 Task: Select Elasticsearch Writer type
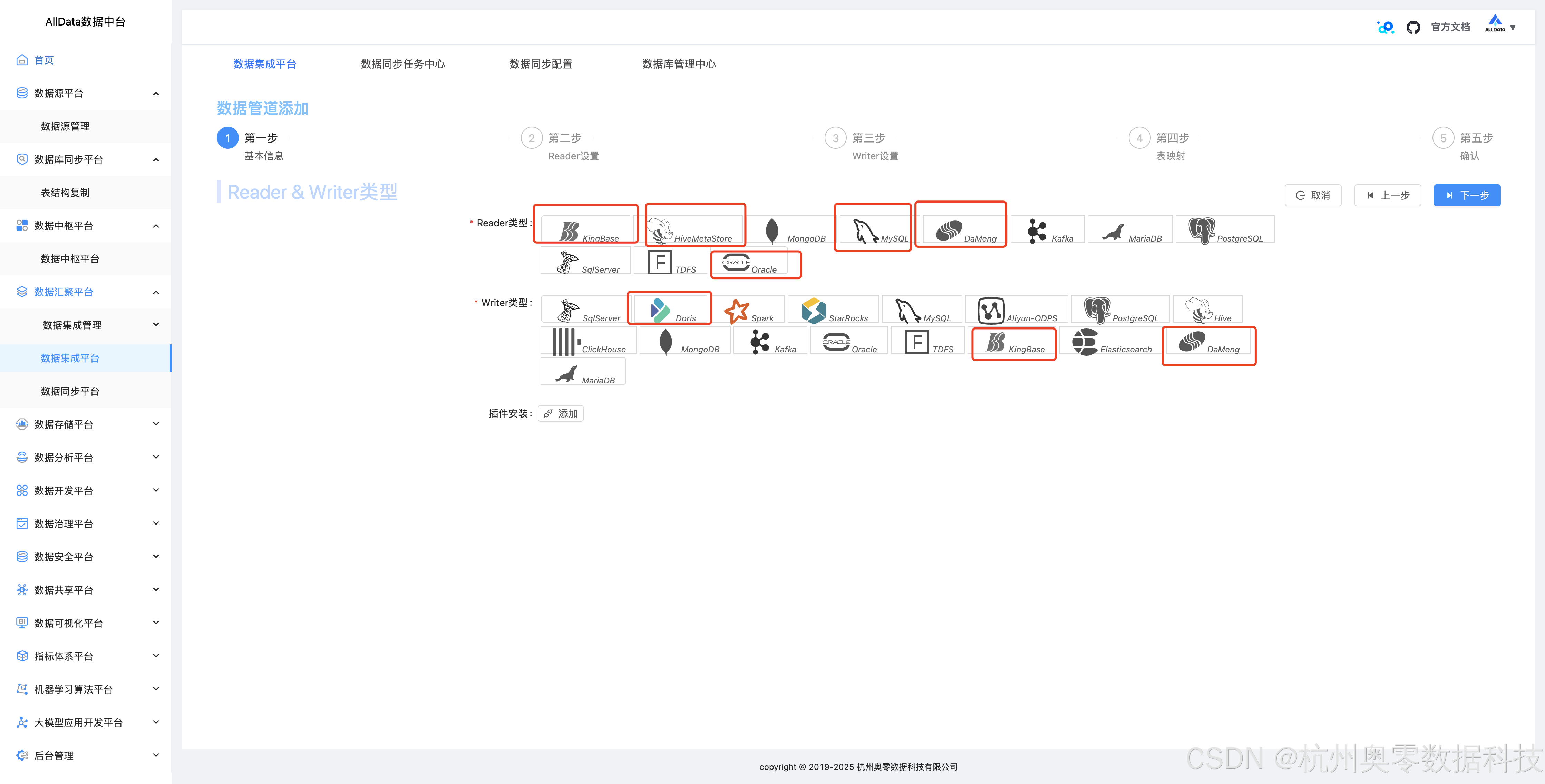(1111, 341)
